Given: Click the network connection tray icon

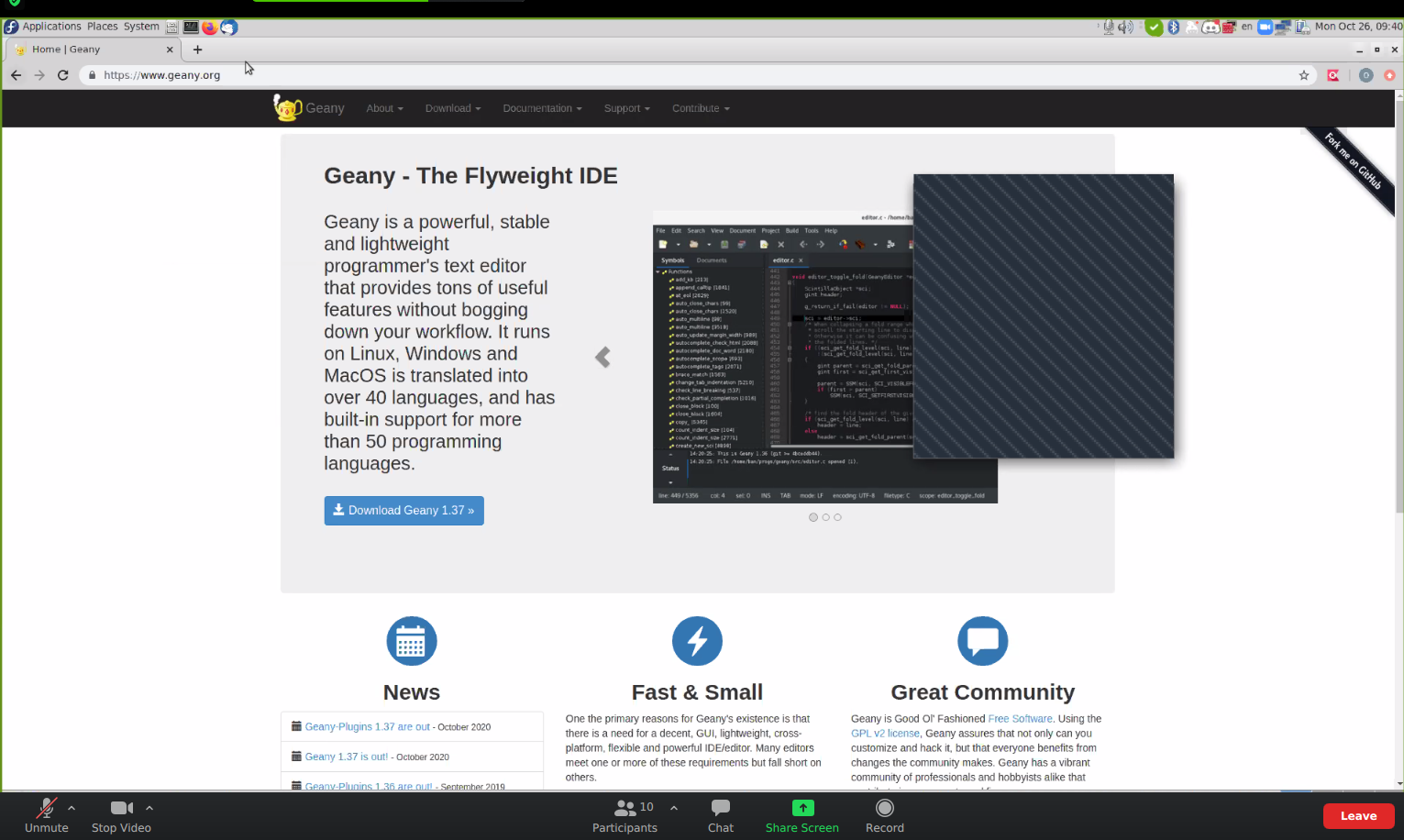Looking at the screenshot, I should click(1282, 27).
